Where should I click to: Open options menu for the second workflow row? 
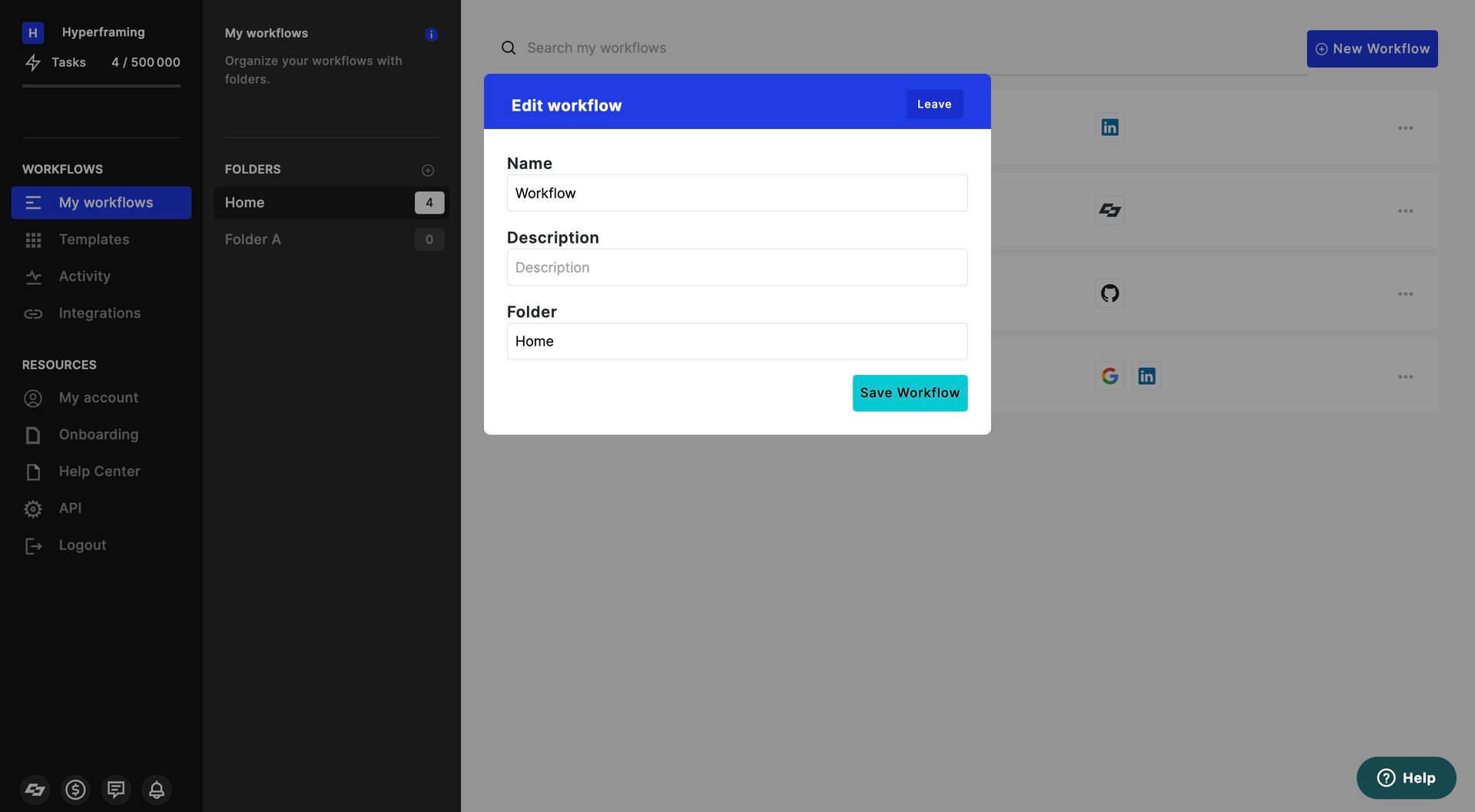(1405, 210)
